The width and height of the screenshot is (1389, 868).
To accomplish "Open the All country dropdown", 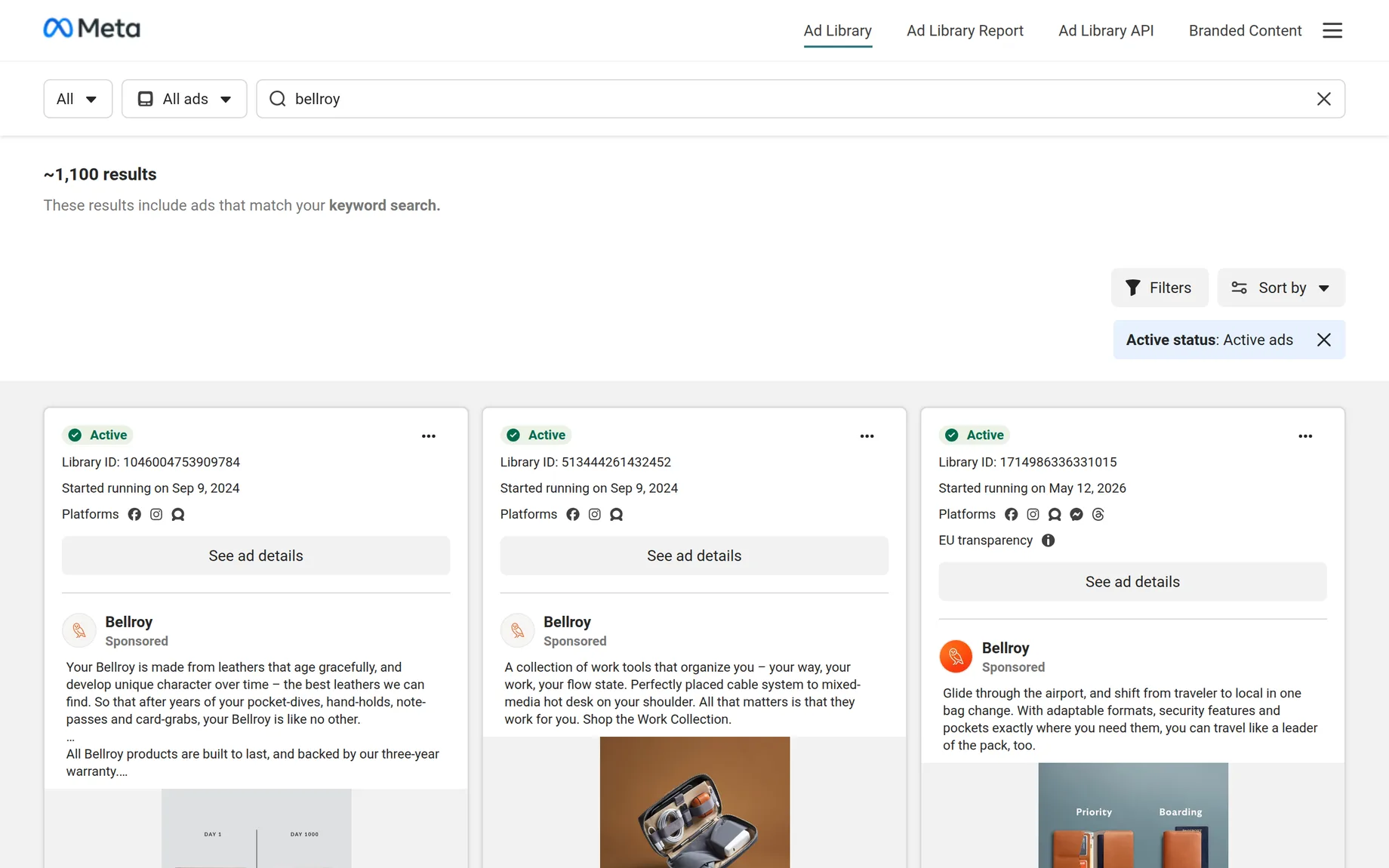I will (x=78, y=99).
